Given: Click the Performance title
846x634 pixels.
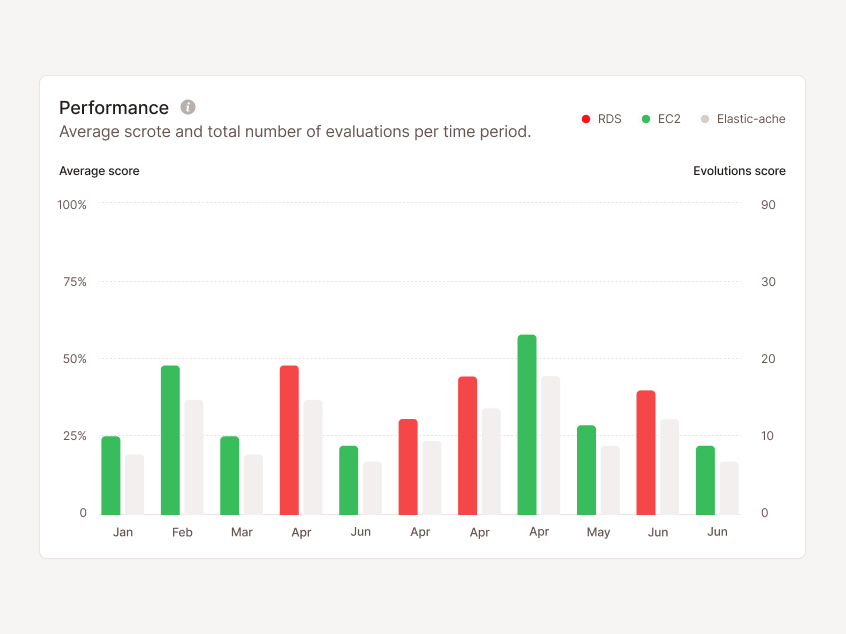Looking at the screenshot, I should point(114,107).
